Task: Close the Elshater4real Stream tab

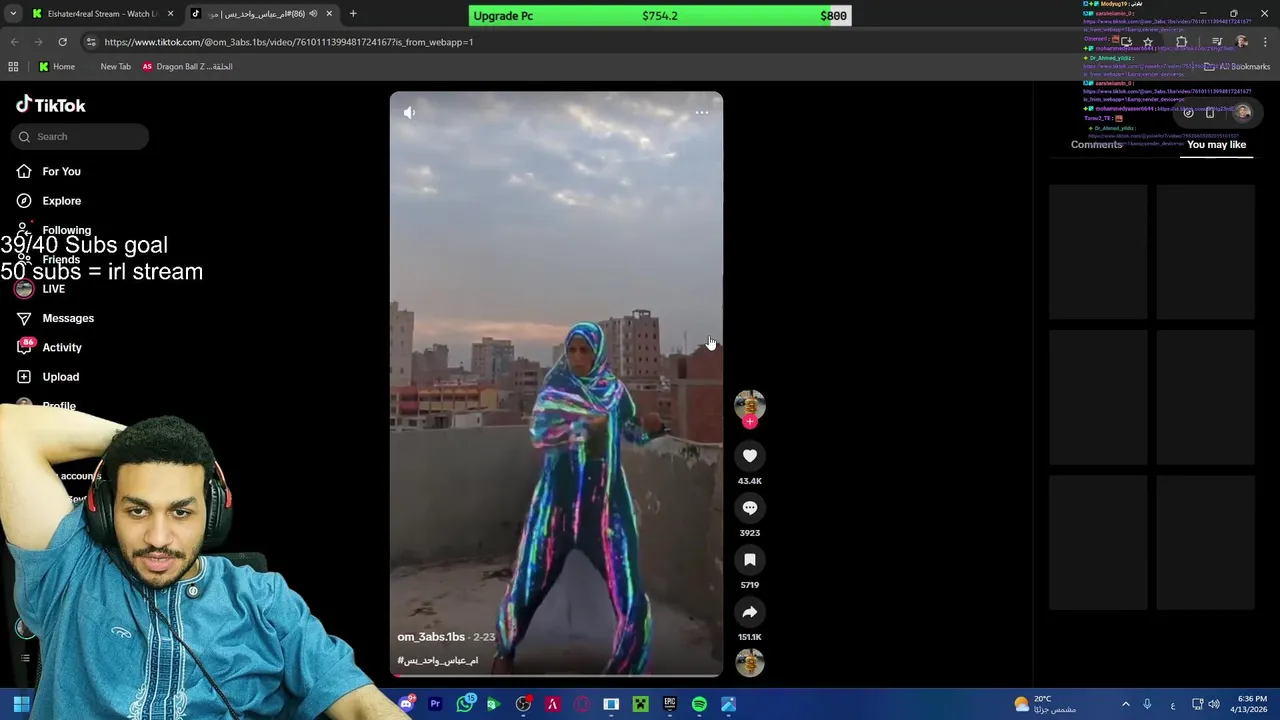Action: pos(170,14)
